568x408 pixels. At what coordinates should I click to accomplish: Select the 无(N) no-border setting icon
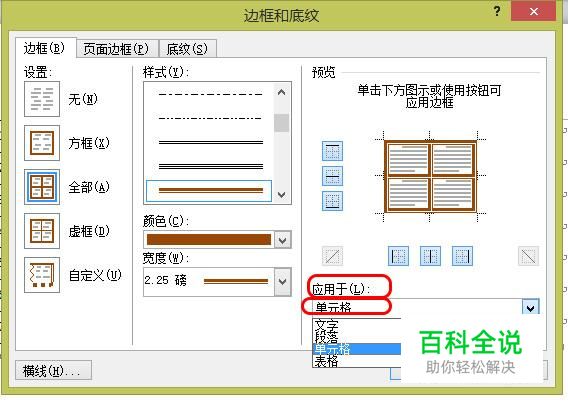point(42,99)
